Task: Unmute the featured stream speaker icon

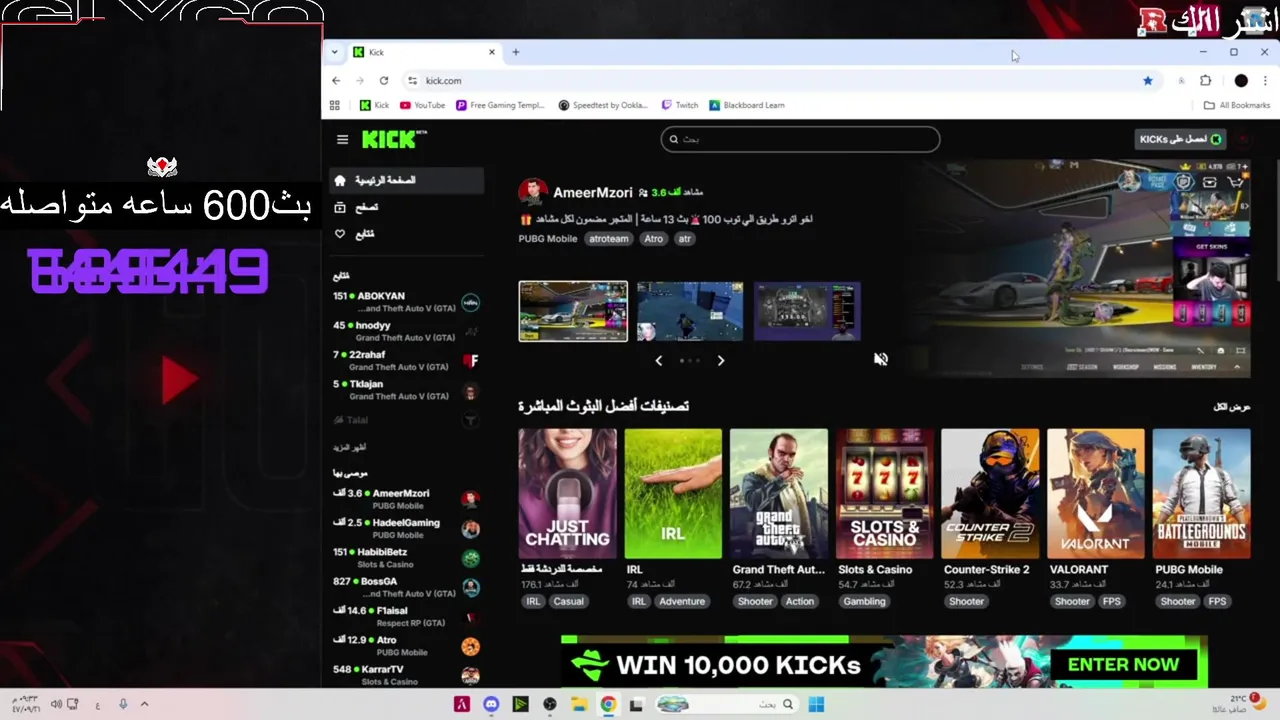Action: tap(881, 359)
